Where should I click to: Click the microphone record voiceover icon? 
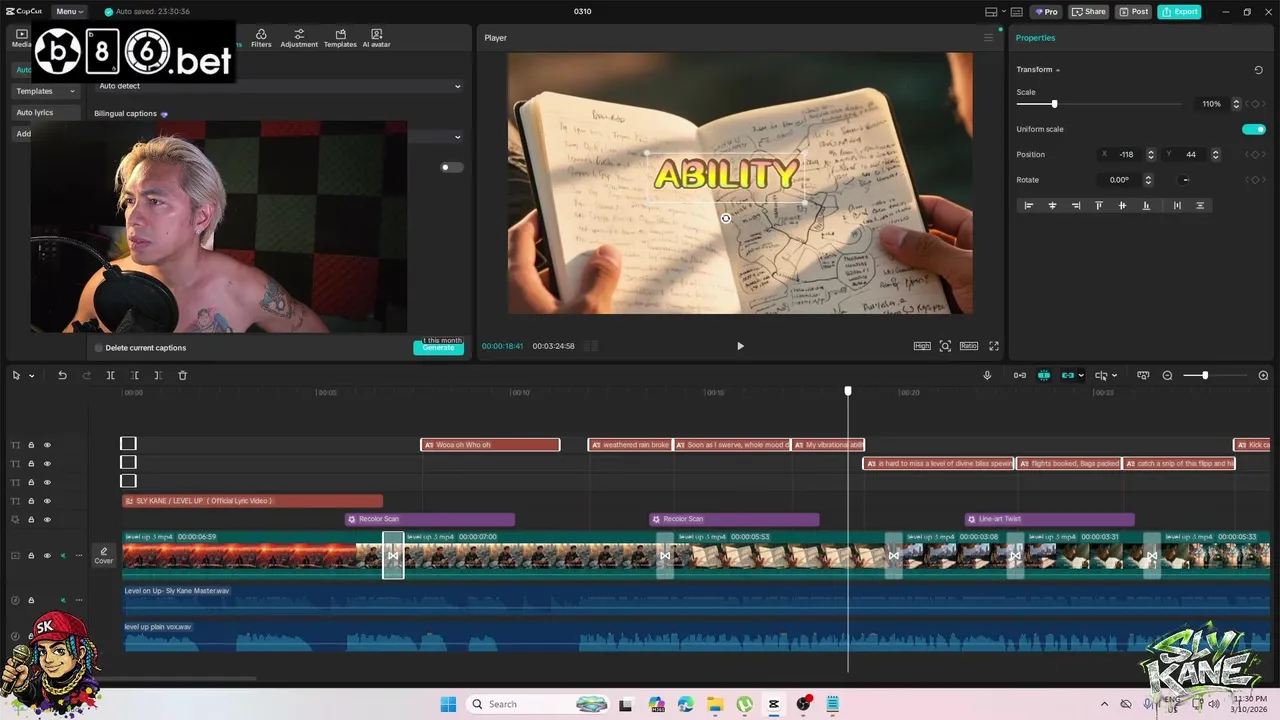point(987,375)
